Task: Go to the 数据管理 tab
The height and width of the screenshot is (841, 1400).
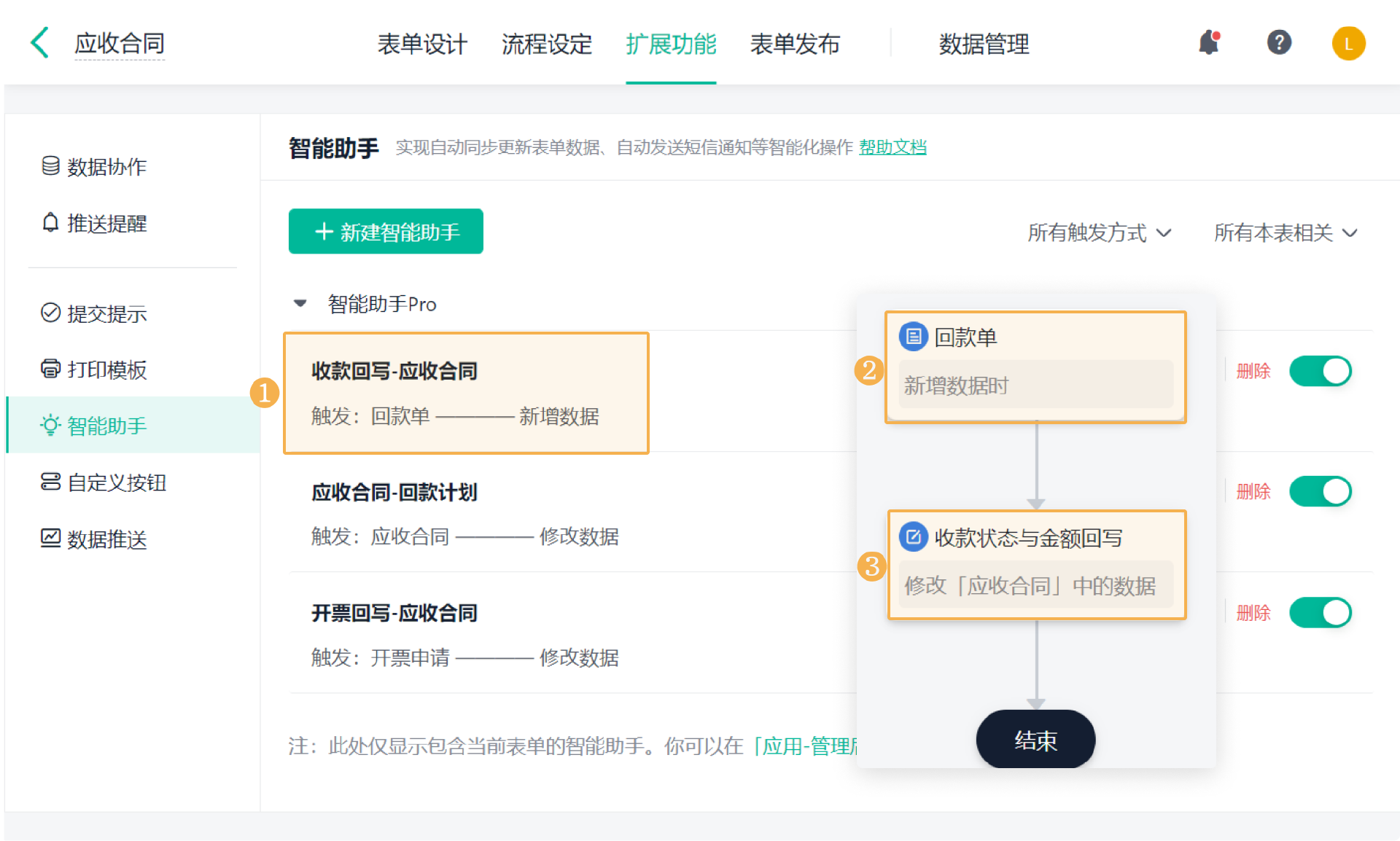Action: 984,44
